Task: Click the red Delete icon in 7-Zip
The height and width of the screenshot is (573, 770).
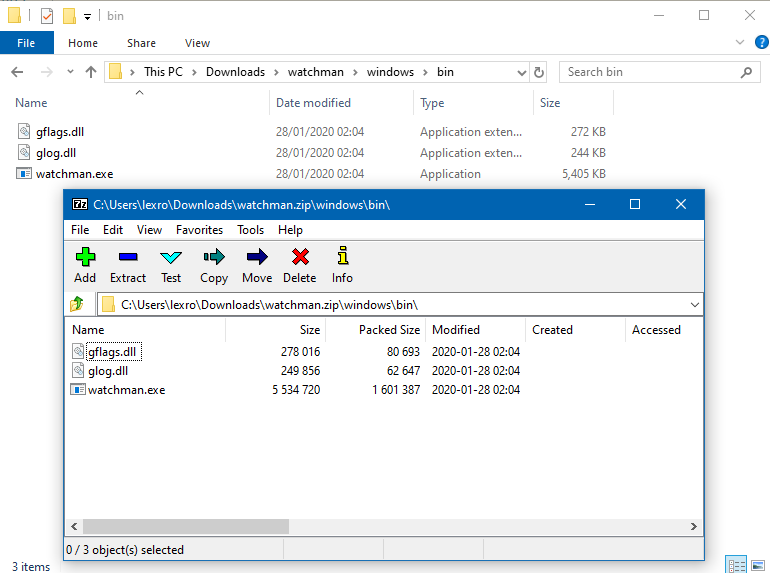Action: (300, 256)
